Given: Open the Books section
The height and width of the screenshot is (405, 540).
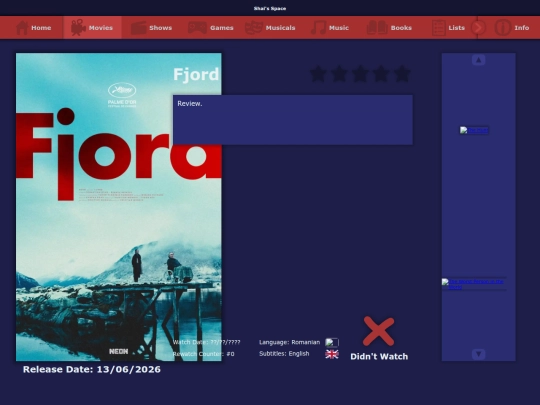Looking at the screenshot, I should tap(389, 28).
